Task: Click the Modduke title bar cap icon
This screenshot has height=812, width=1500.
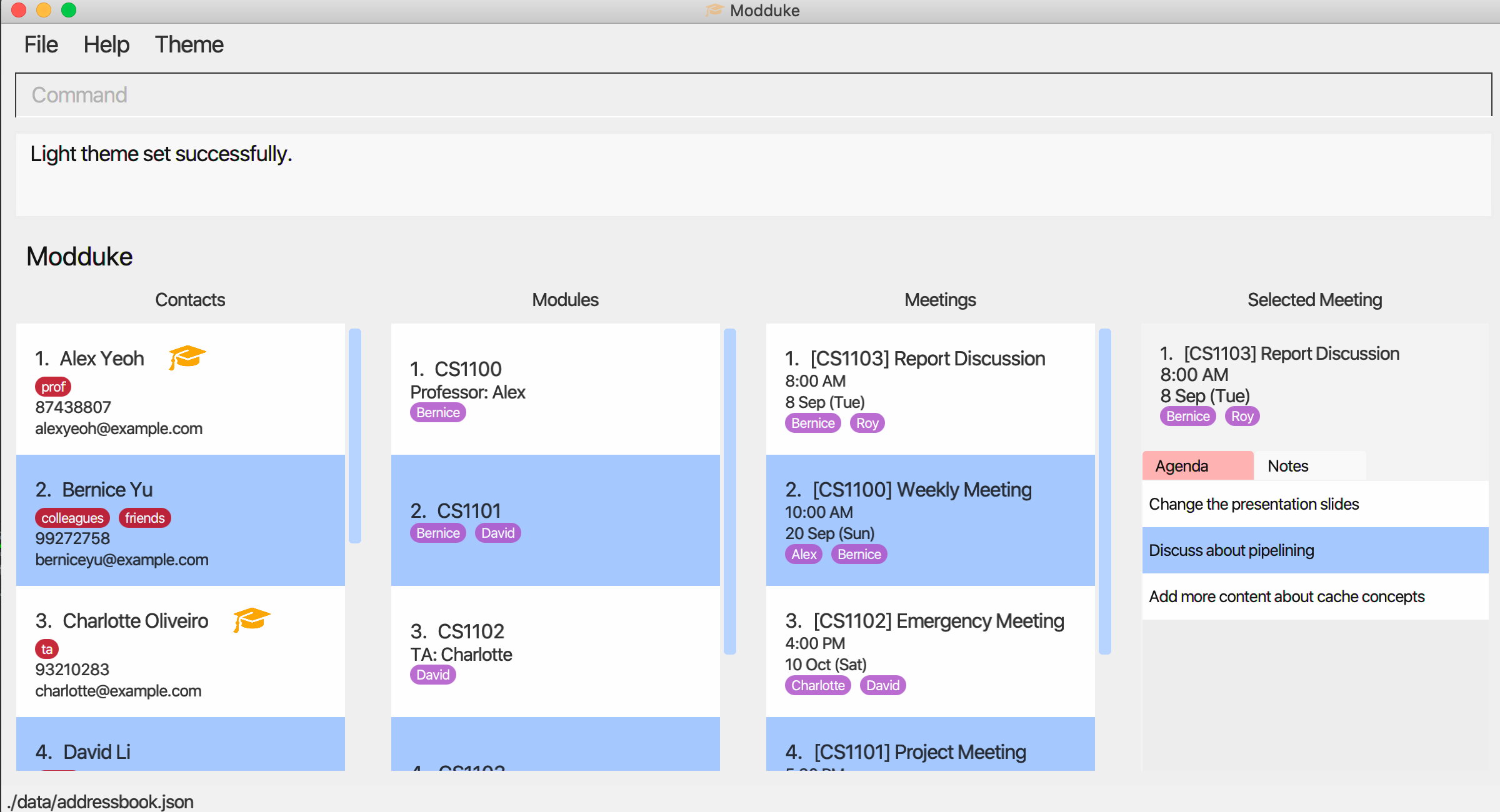Action: coord(714,10)
